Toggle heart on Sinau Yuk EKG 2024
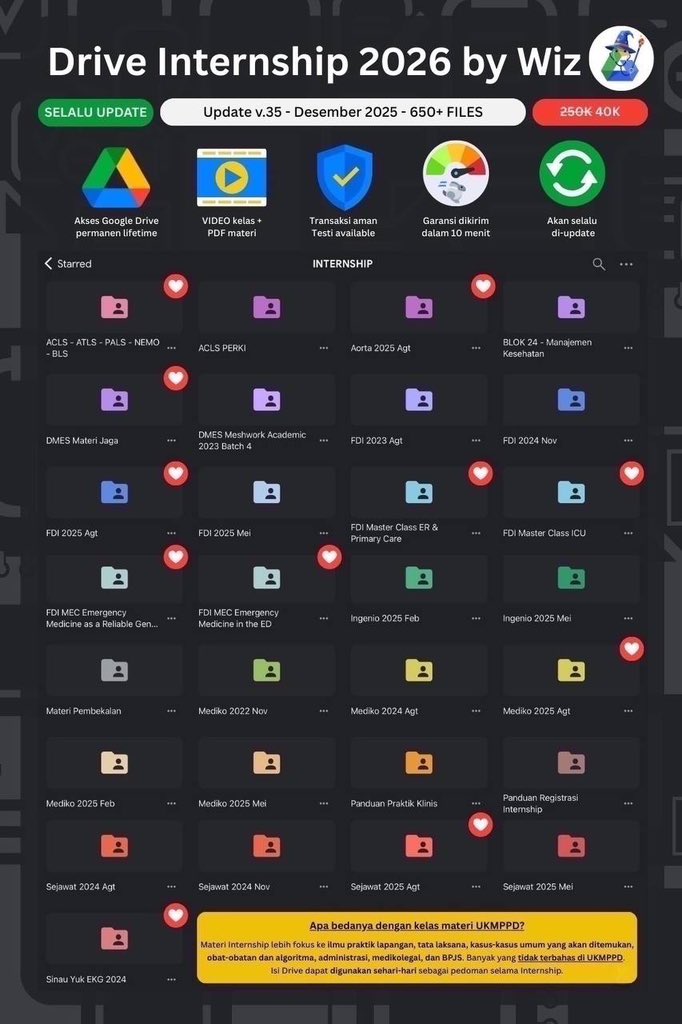Viewport: 682px width, 1024px height. (x=176, y=916)
